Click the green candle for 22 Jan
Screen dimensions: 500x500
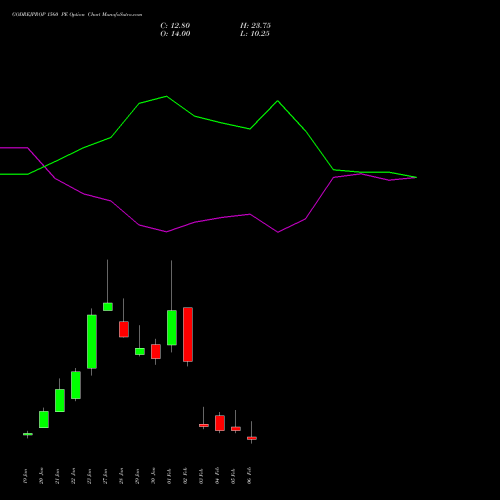tap(76, 385)
